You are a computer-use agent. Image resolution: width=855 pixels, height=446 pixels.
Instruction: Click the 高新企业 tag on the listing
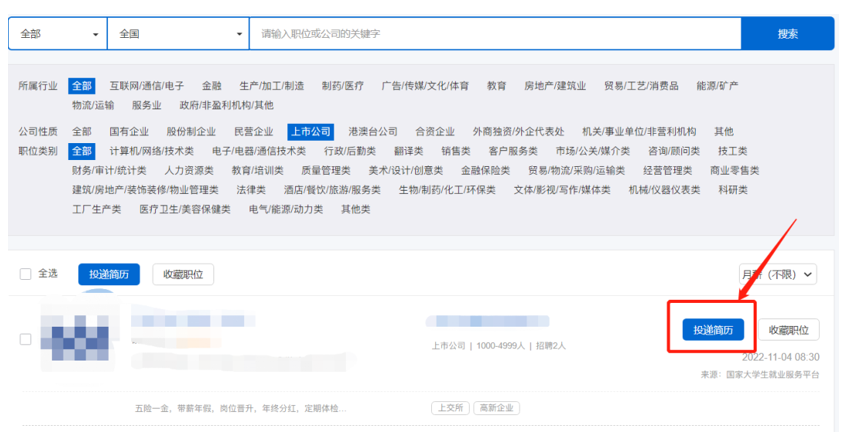[496, 408]
